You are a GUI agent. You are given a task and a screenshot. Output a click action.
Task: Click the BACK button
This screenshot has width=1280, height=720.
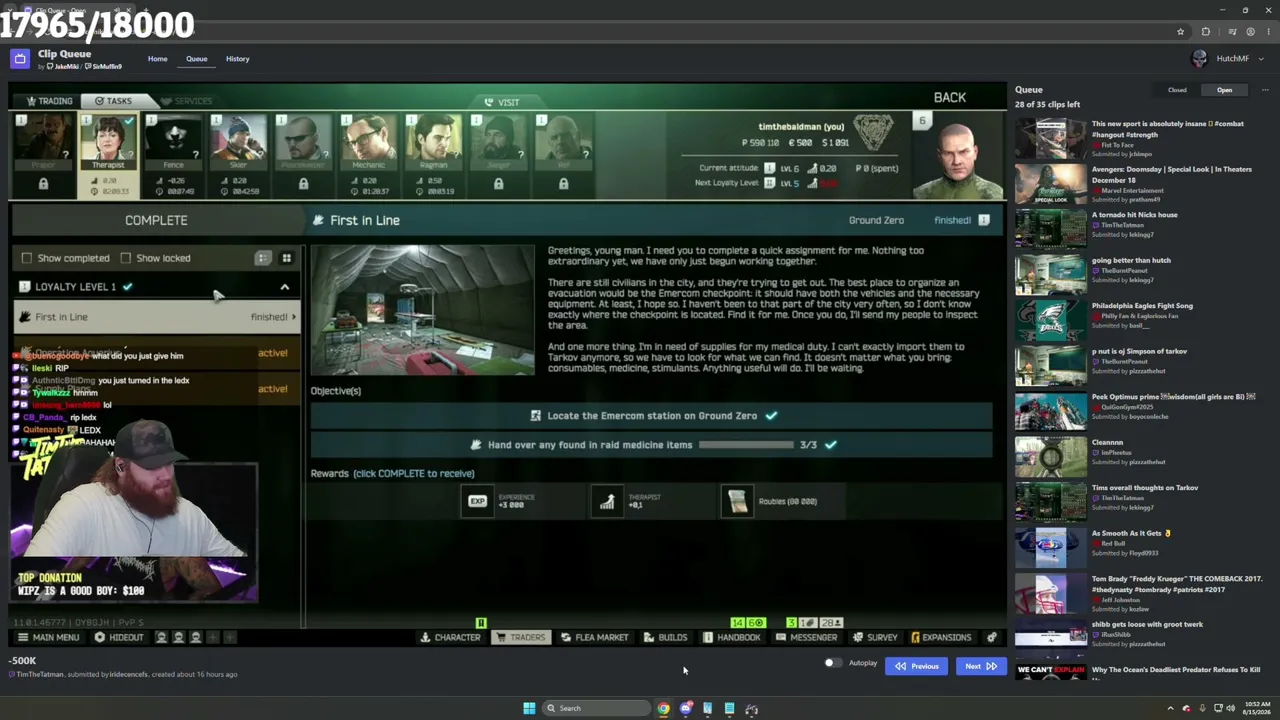click(x=950, y=97)
